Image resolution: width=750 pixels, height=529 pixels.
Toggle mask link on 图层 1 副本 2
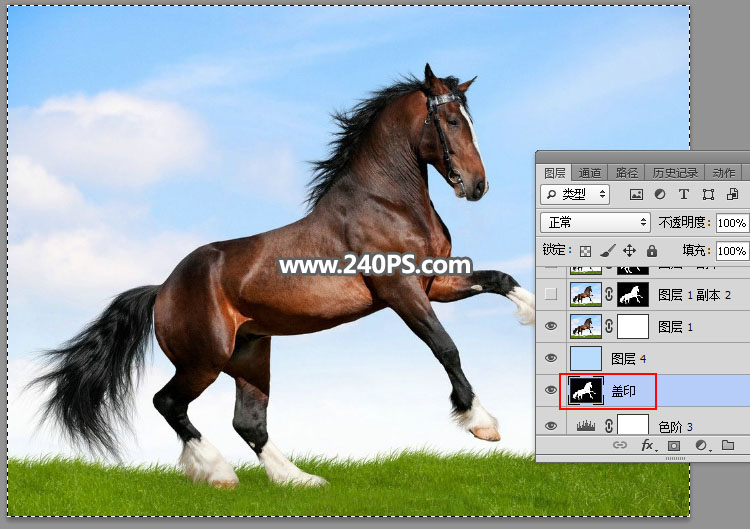tap(609, 295)
